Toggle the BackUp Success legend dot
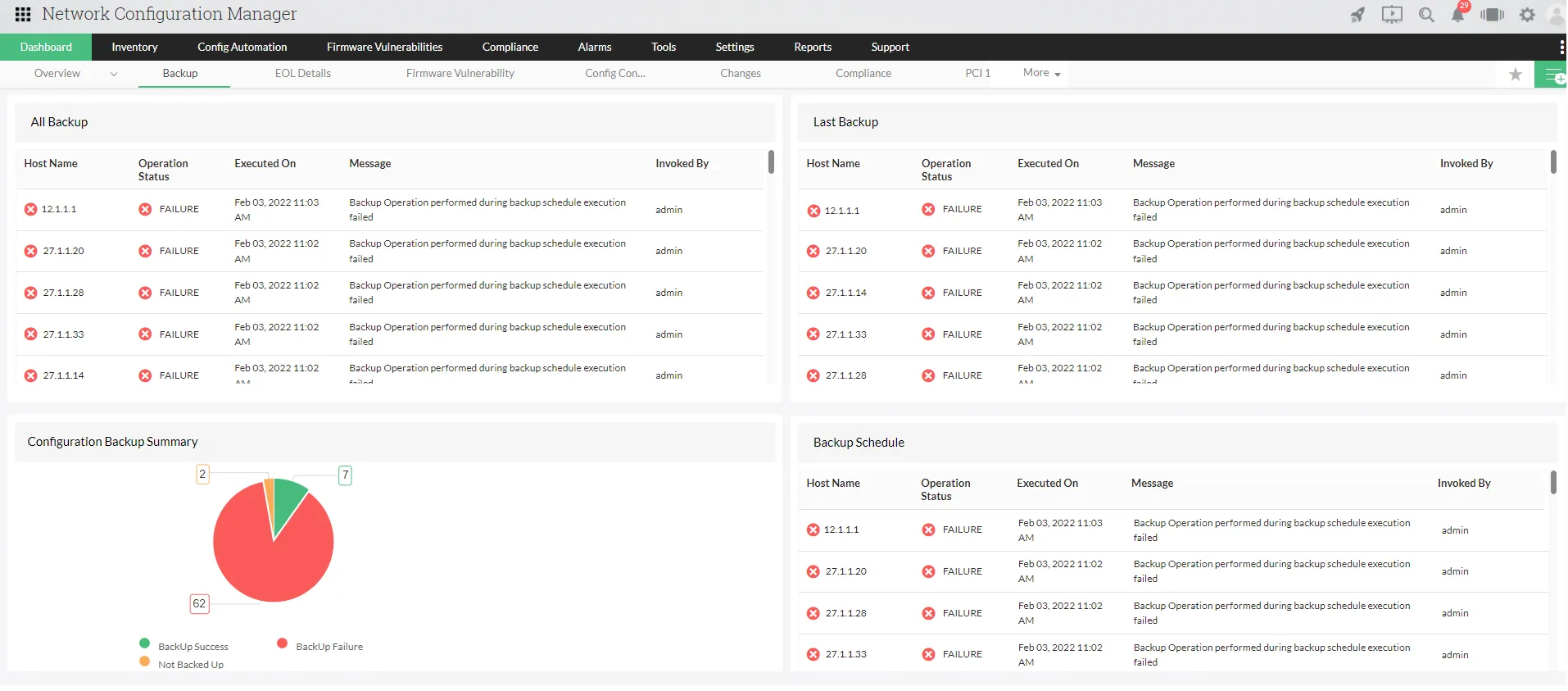The width and height of the screenshot is (1568, 691). coord(145,643)
